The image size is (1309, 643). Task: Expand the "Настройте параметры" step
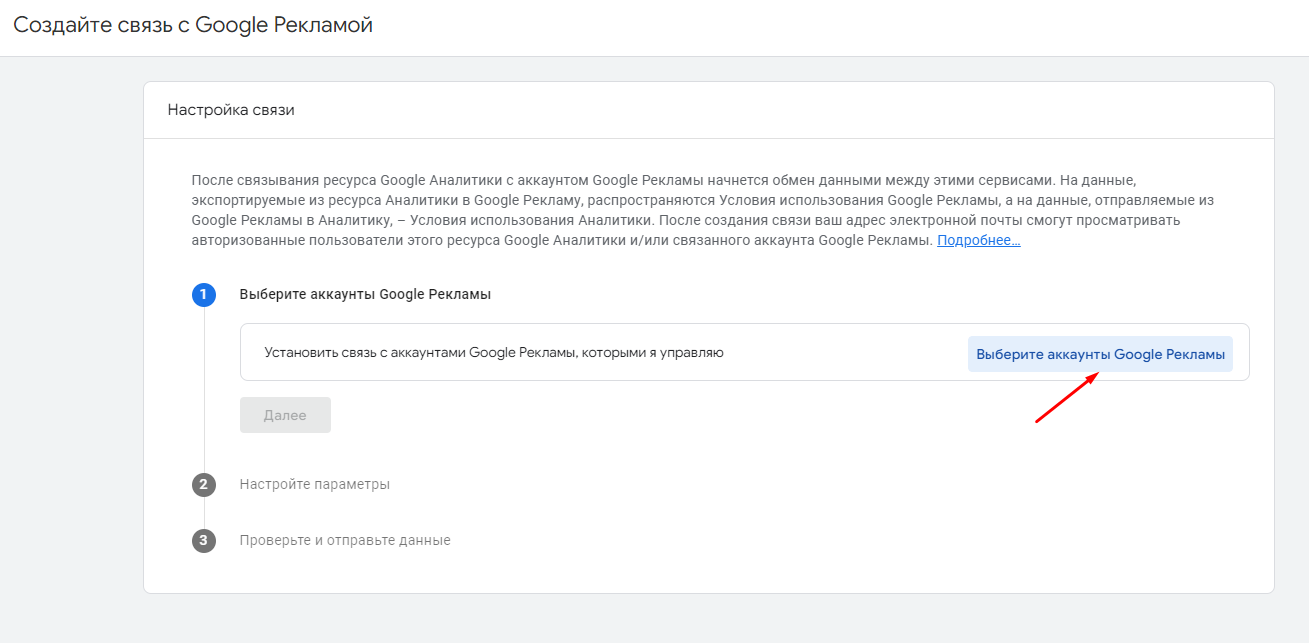[314, 485]
